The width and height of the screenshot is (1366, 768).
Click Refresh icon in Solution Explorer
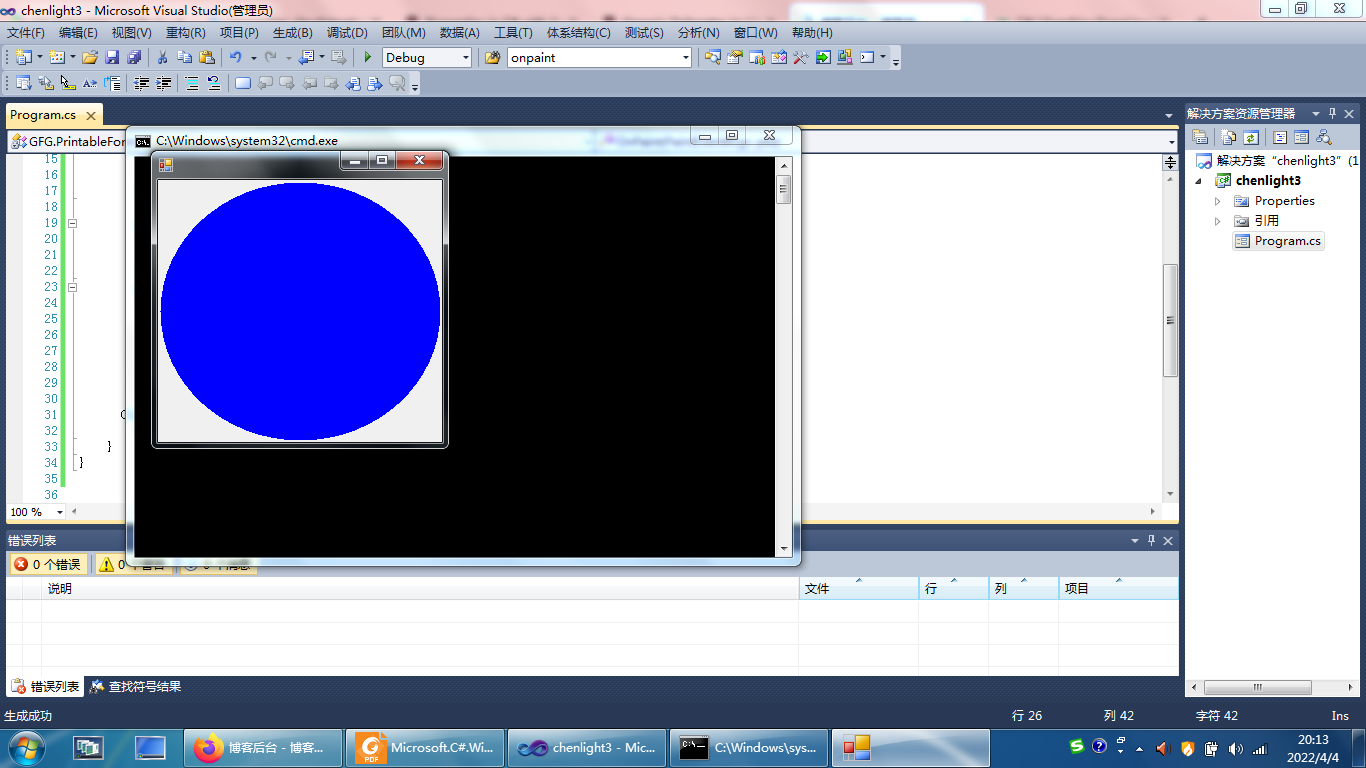[x=1250, y=138]
